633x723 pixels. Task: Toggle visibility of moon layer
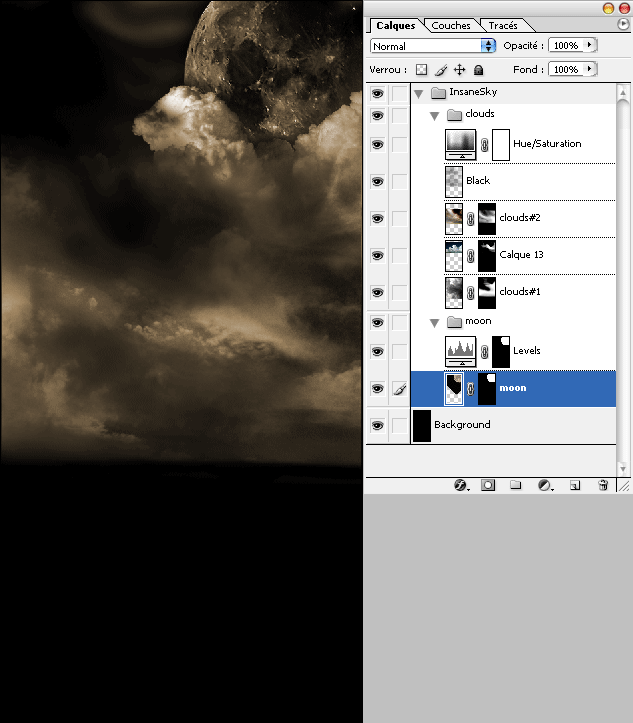[378, 389]
